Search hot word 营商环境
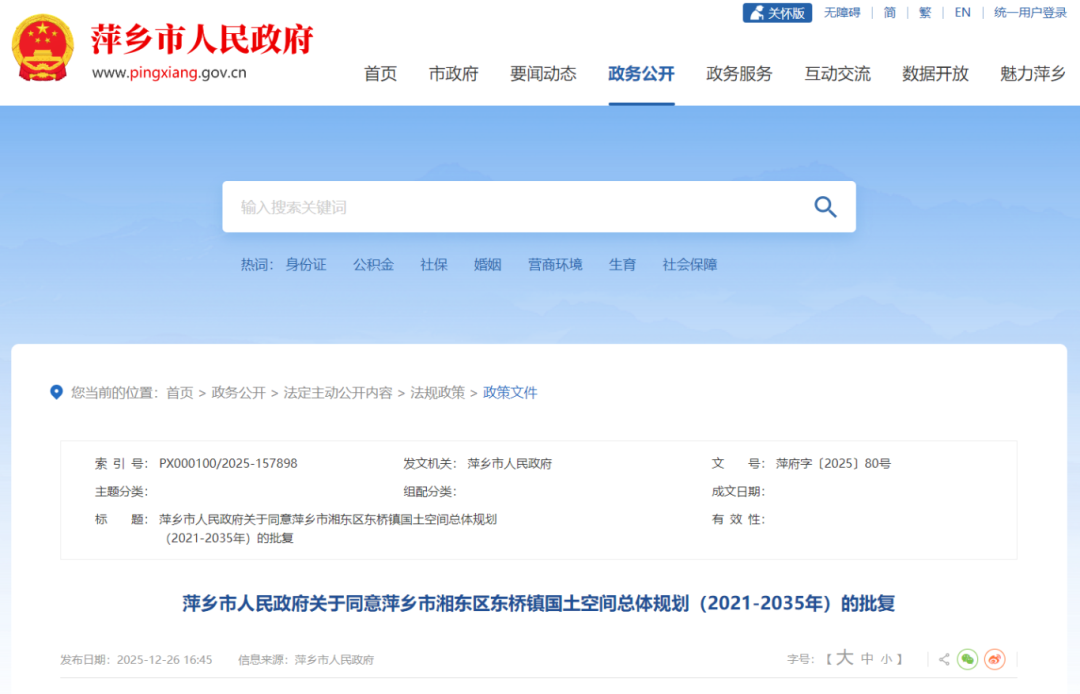This screenshot has height=694, width=1080. pos(555,264)
